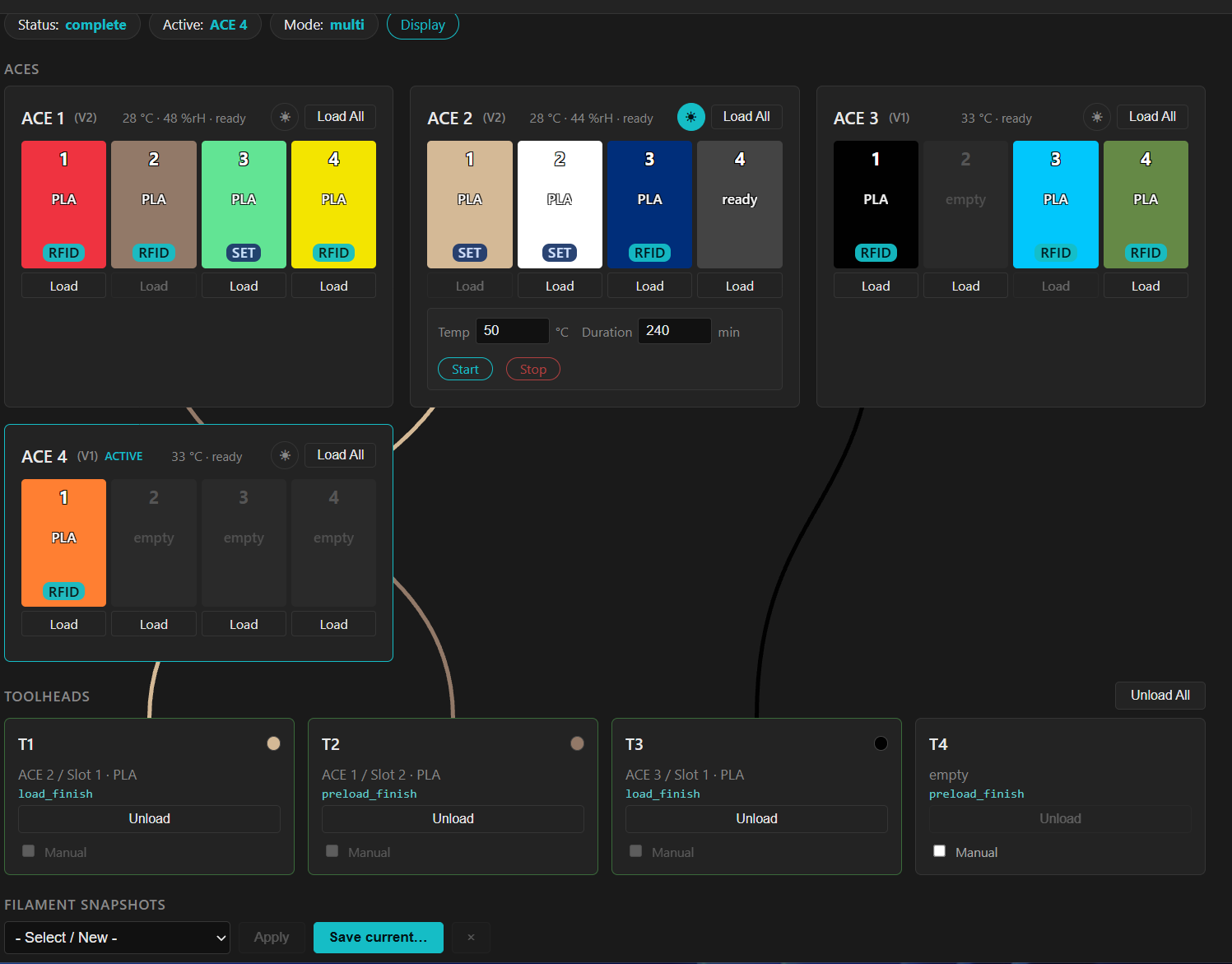Click the Apply snapshot button
The image size is (1232, 964).
click(x=272, y=938)
